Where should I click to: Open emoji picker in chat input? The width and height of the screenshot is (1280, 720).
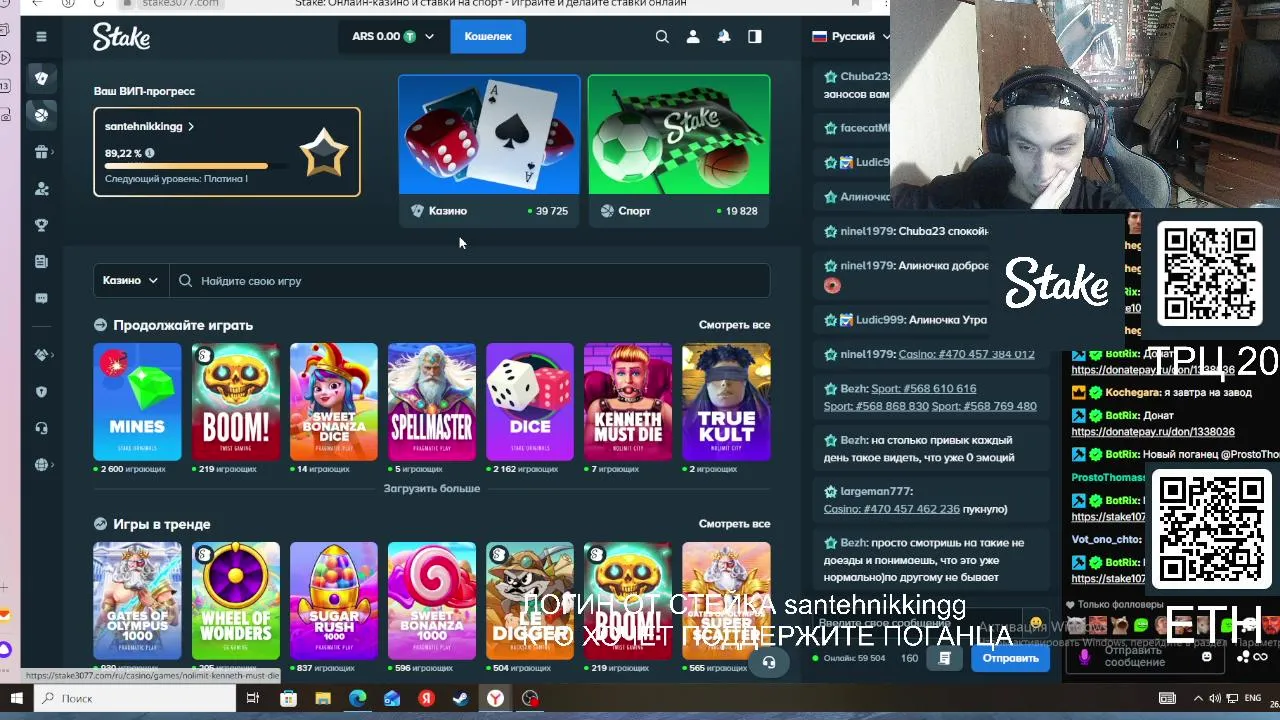(x=1036, y=624)
